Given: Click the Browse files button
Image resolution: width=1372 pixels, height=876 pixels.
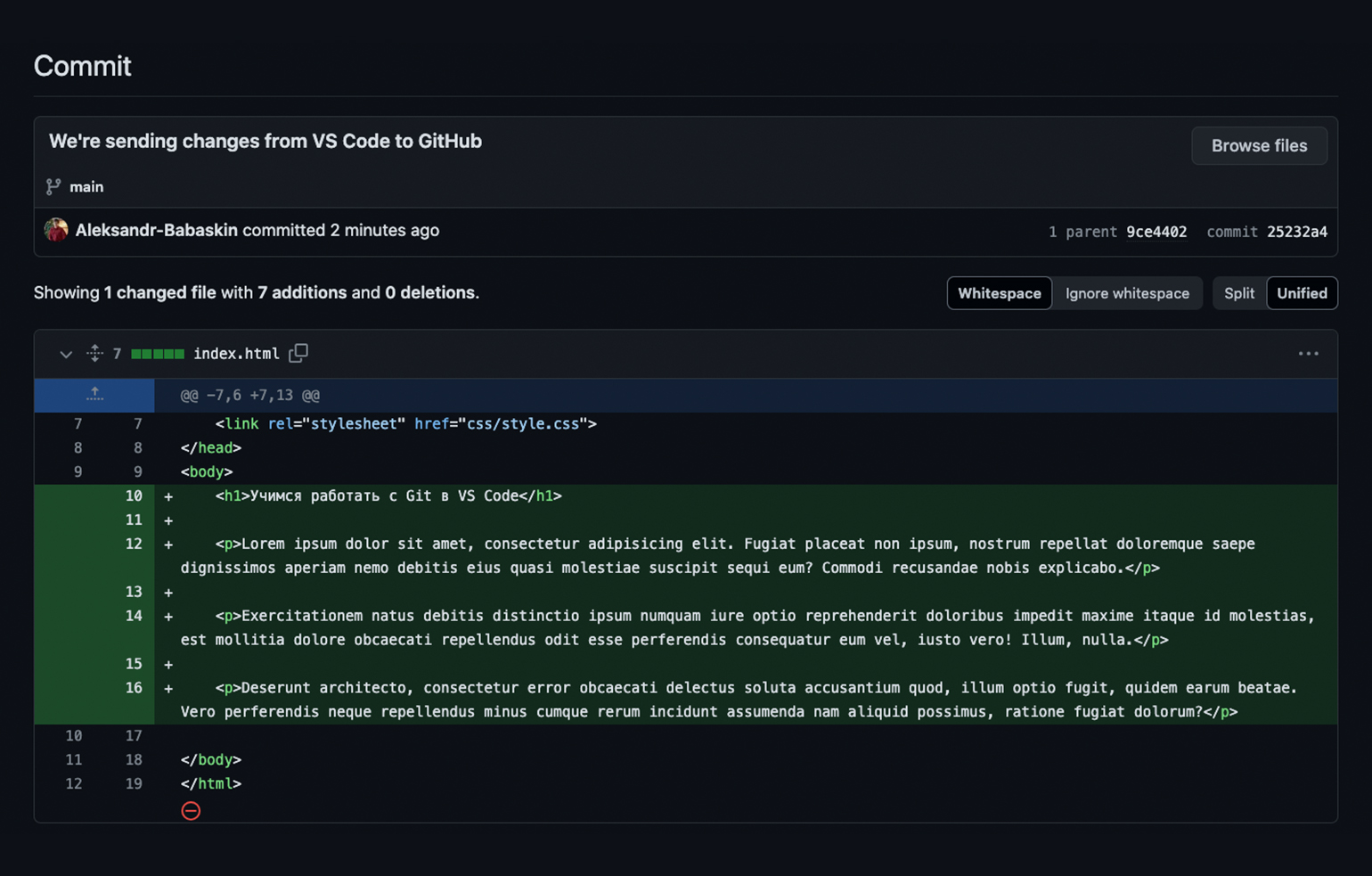Looking at the screenshot, I should point(1259,145).
